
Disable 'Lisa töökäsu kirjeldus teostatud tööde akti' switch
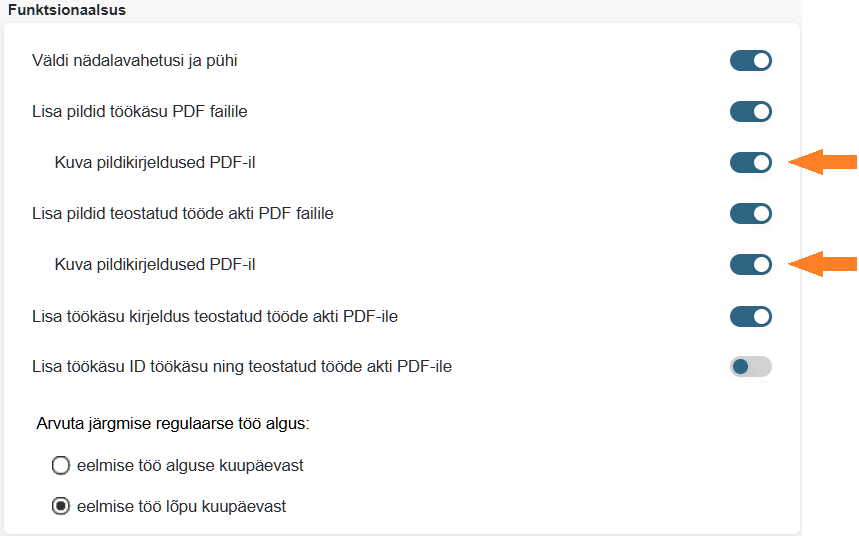point(750,316)
